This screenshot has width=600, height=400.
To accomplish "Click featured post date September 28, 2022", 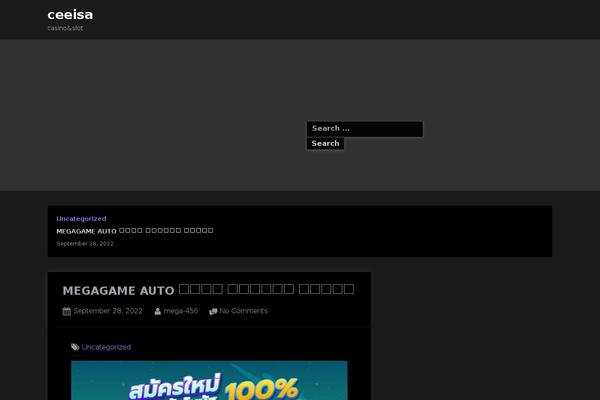I will (85, 243).
